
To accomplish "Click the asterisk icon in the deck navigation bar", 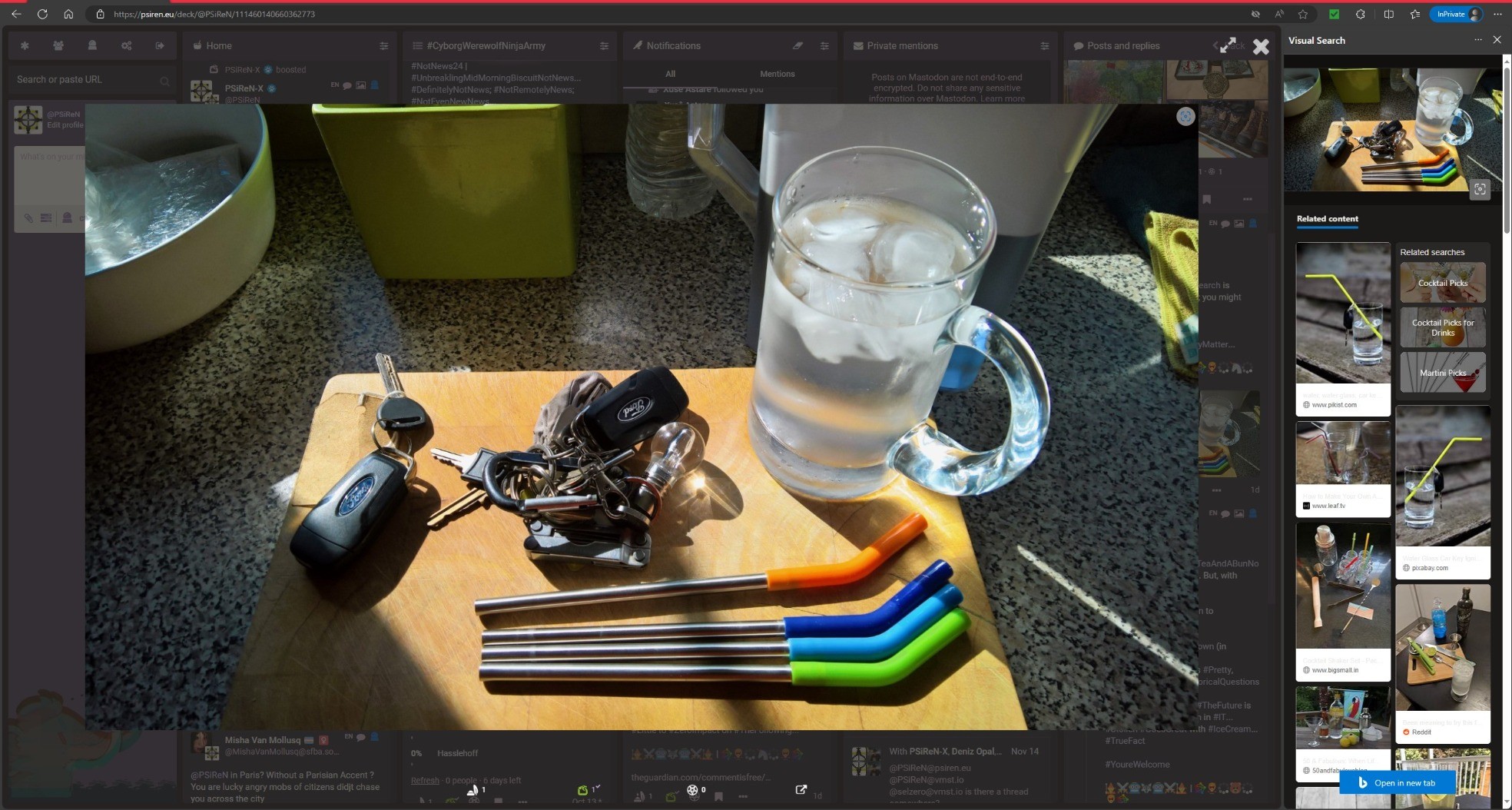I will click(x=25, y=45).
